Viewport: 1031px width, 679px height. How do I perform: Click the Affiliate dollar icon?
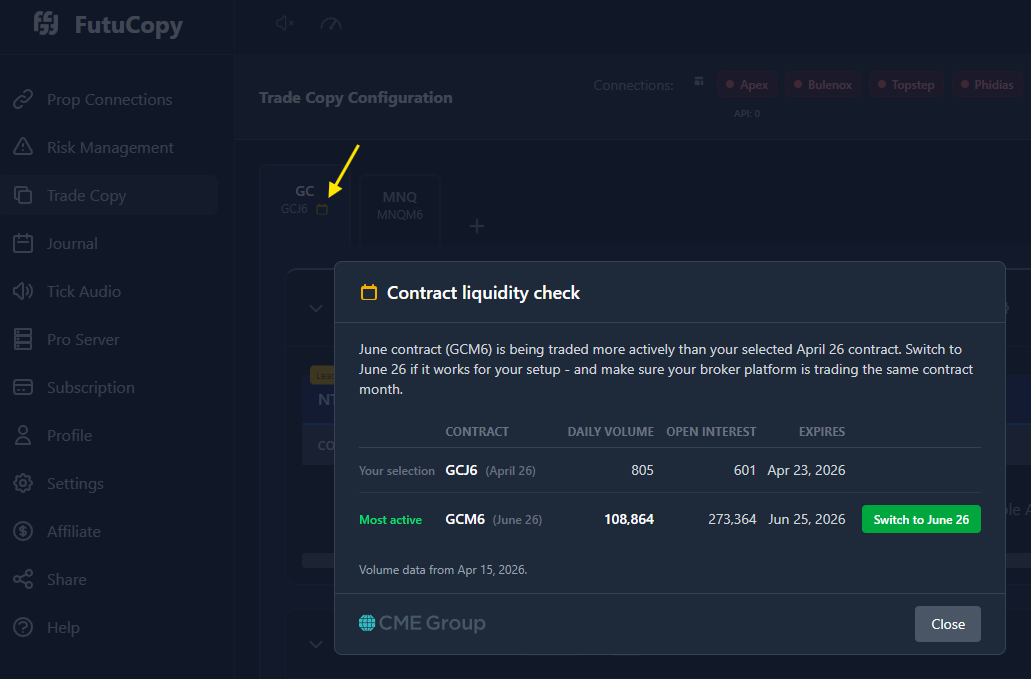[23, 531]
